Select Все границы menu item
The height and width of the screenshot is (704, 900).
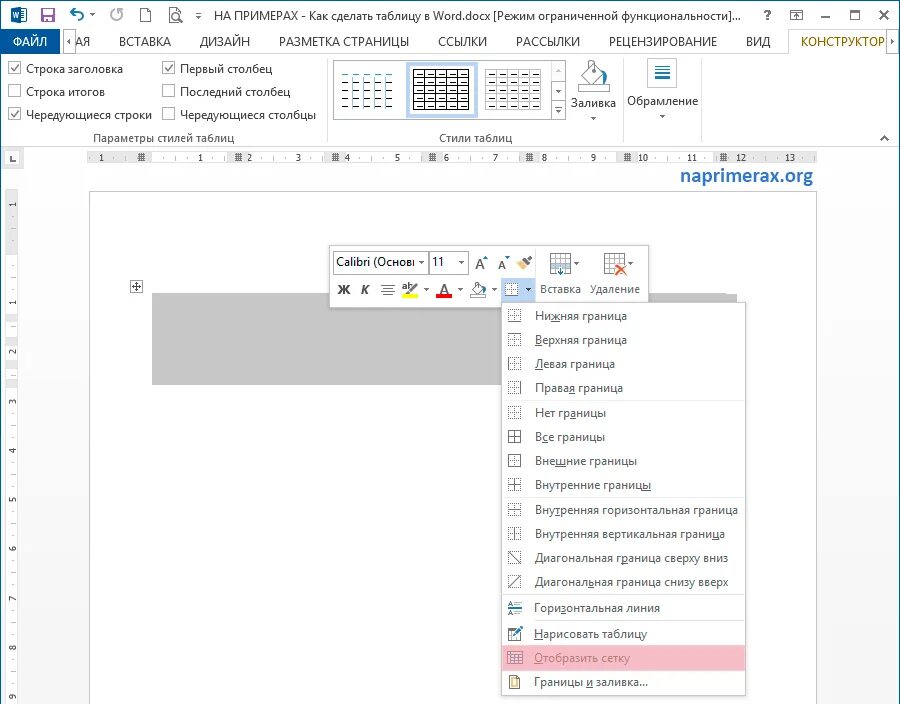pyautogui.click(x=623, y=437)
